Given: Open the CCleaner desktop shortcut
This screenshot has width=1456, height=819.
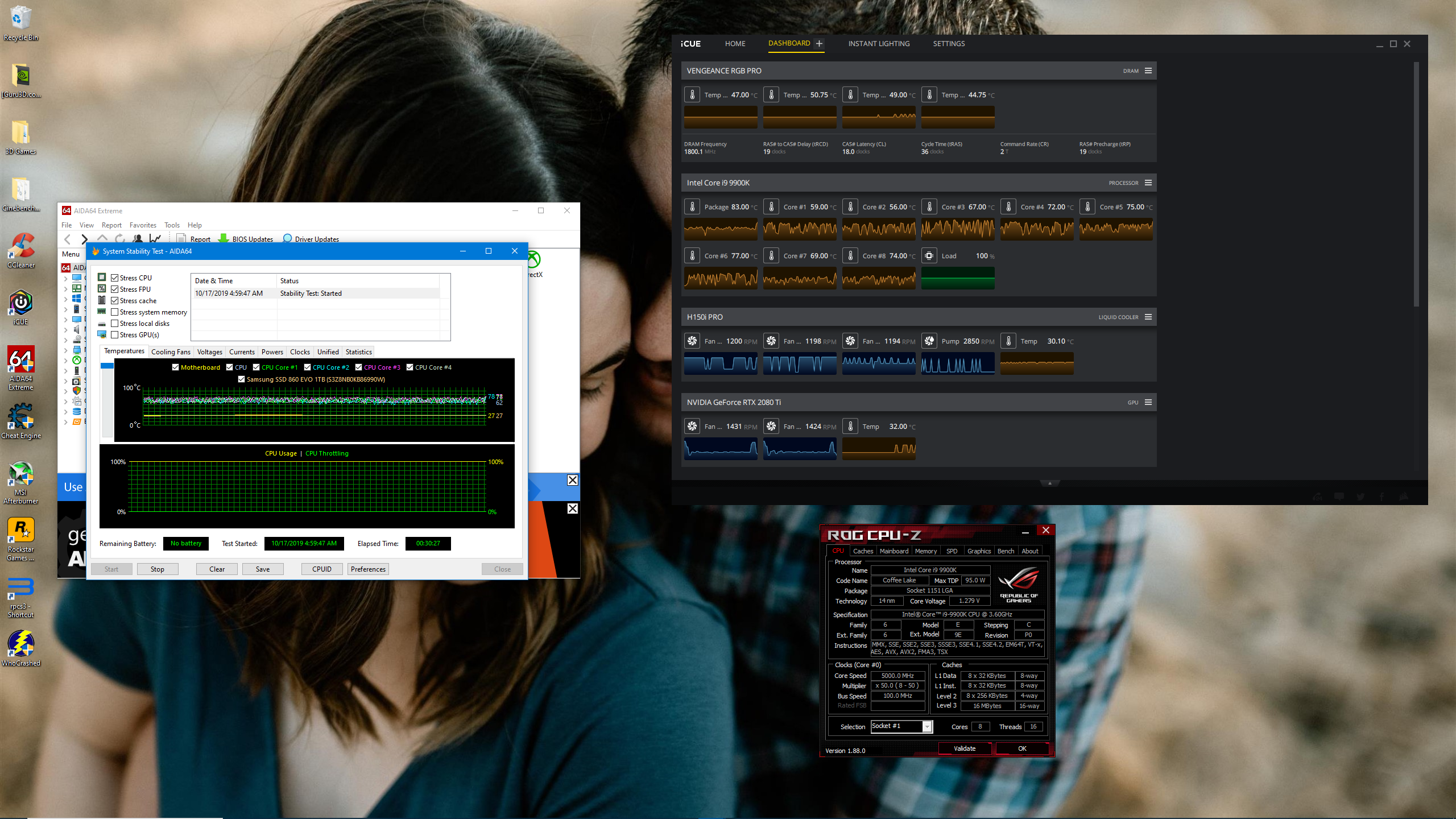Looking at the screenshot, I should tap(20, 250).
